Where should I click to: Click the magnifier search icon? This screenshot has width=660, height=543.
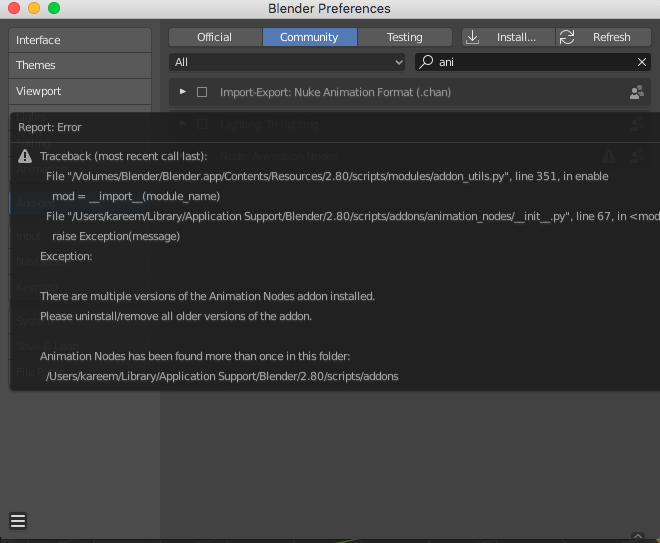[426, 62]
